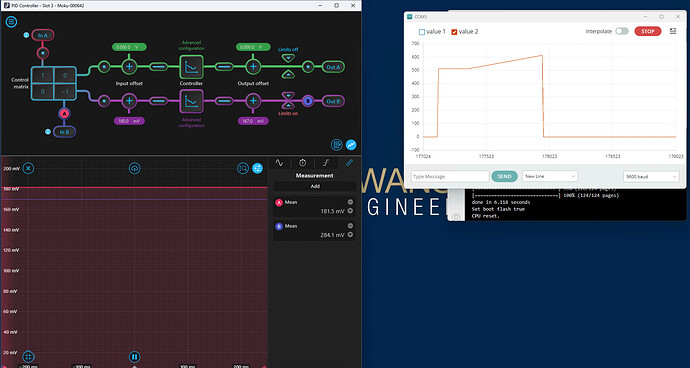Switch to the waveform channels tab

pyautogui.click(x=279, y=163)
